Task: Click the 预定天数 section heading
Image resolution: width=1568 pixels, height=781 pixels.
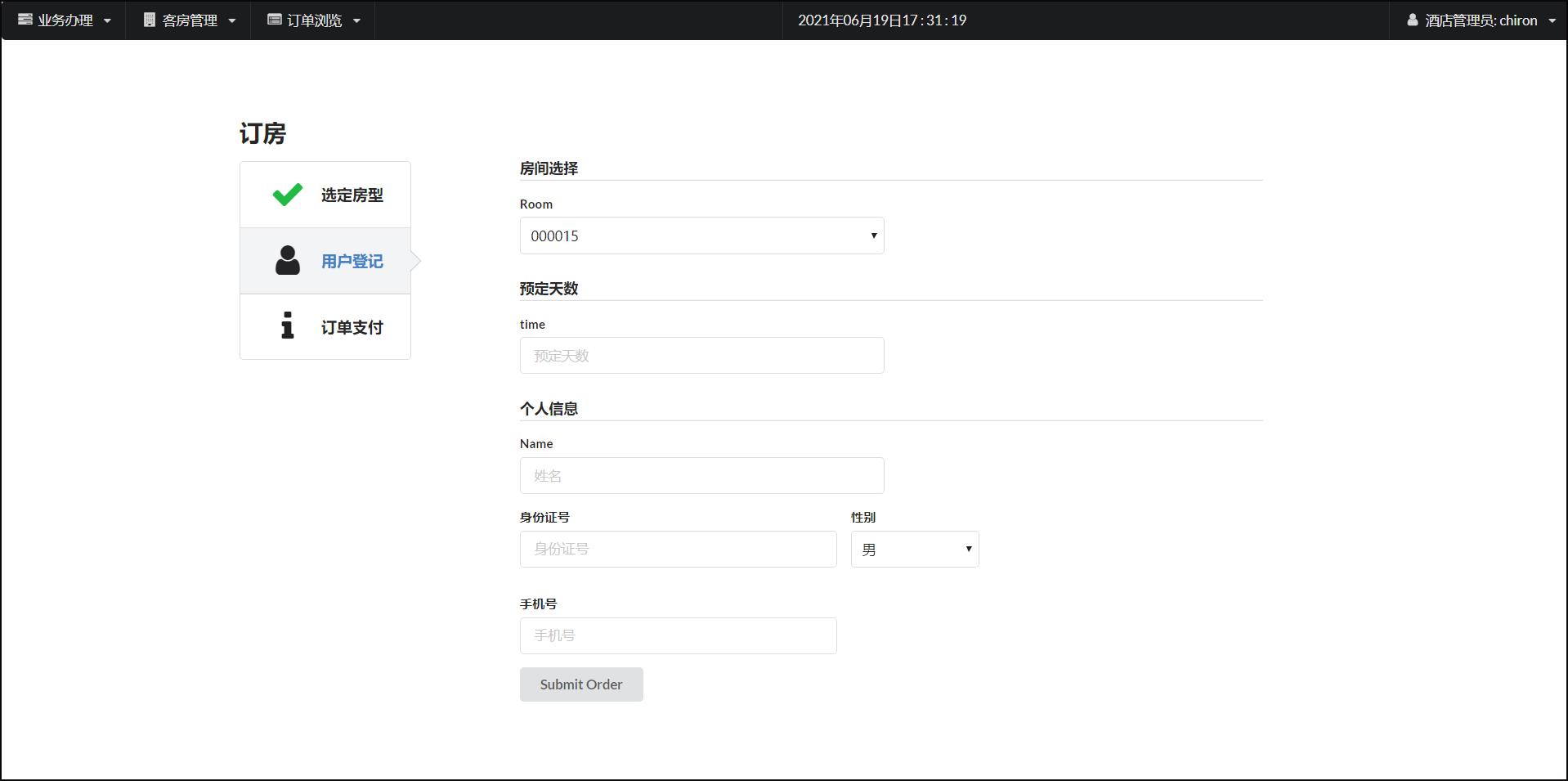Action: click(549, 289)
